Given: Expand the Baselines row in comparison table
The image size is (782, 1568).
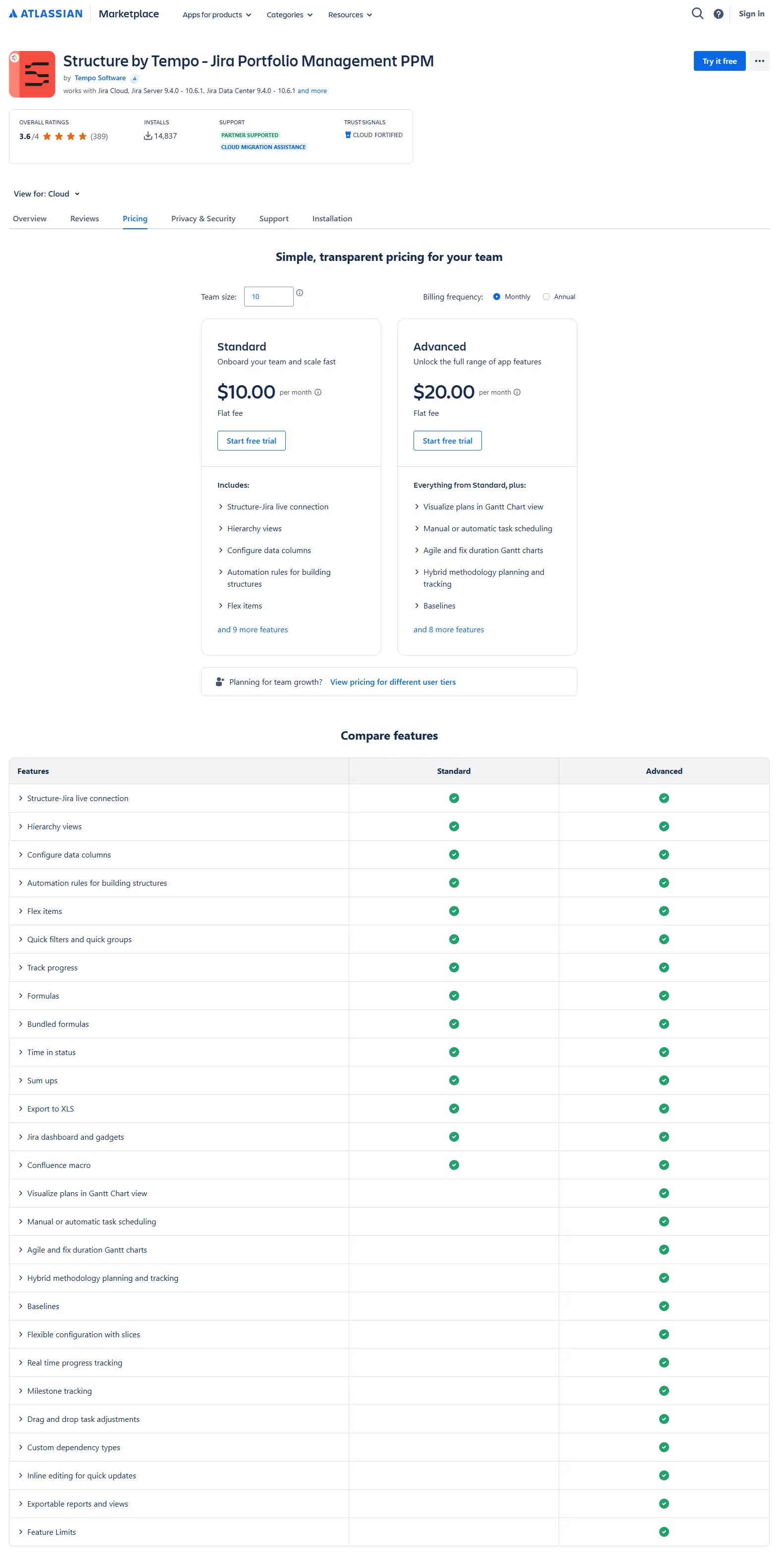Looking at the screenshot, I should point(43,1306).
